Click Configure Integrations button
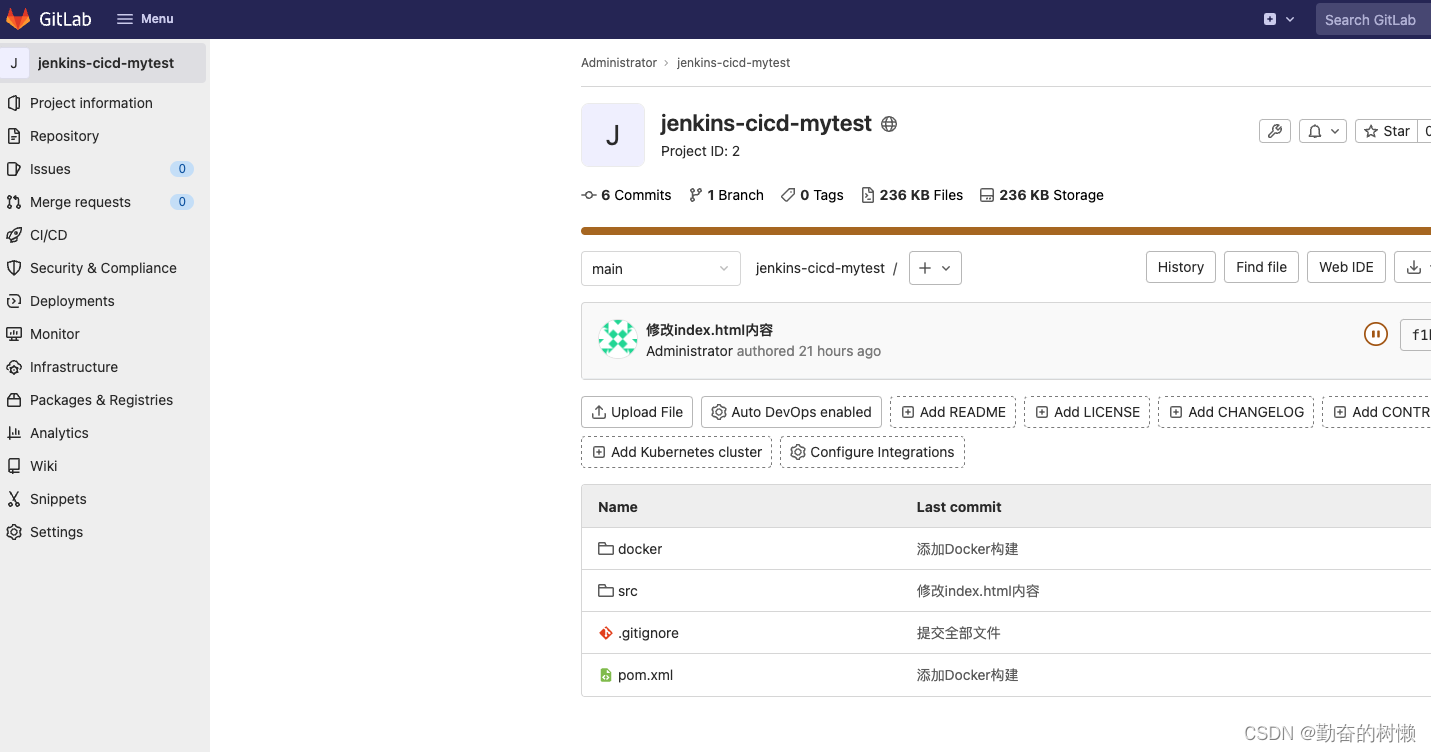1431x752 pixels. 872,452
